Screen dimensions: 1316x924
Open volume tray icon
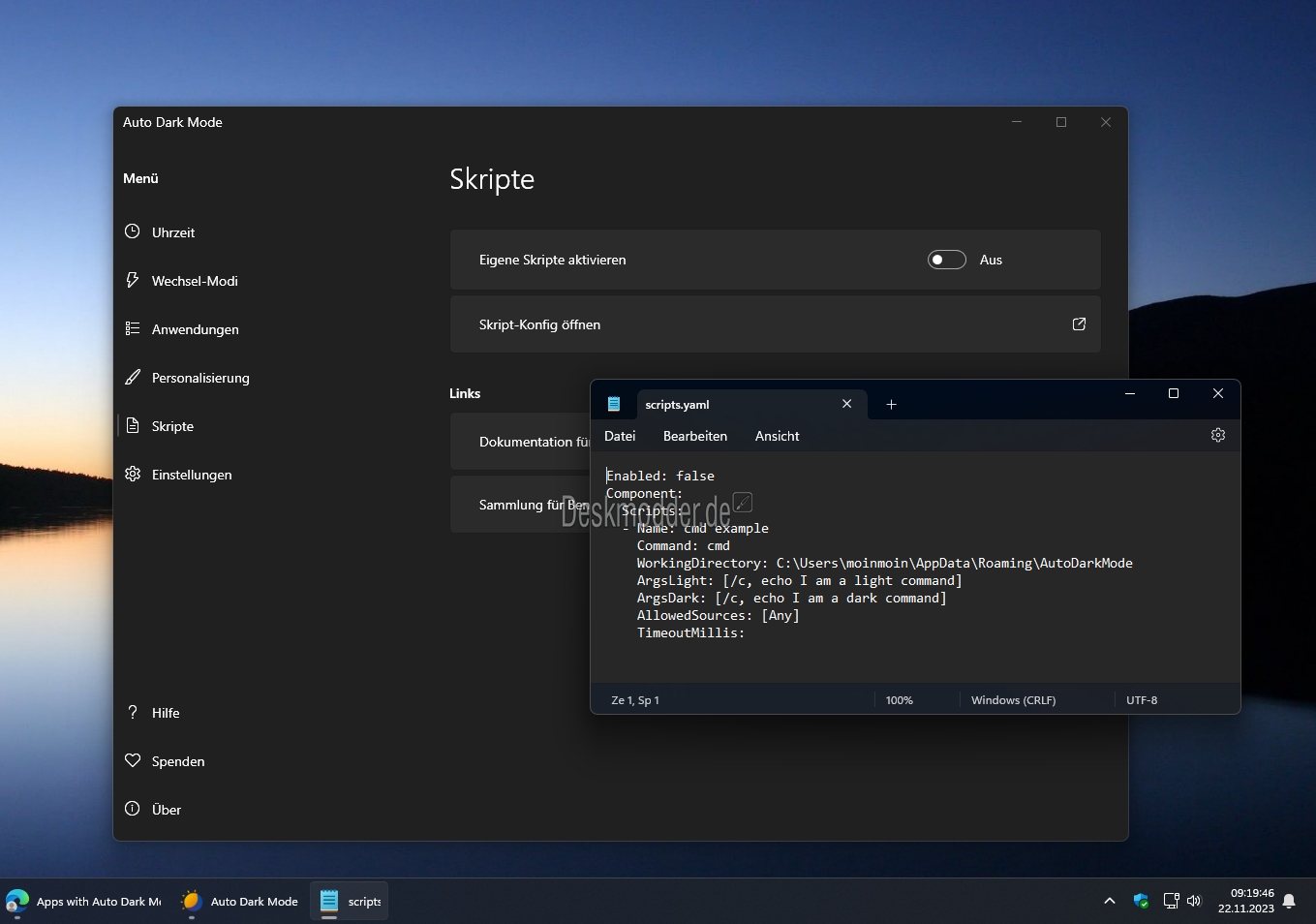point(1194,901)
